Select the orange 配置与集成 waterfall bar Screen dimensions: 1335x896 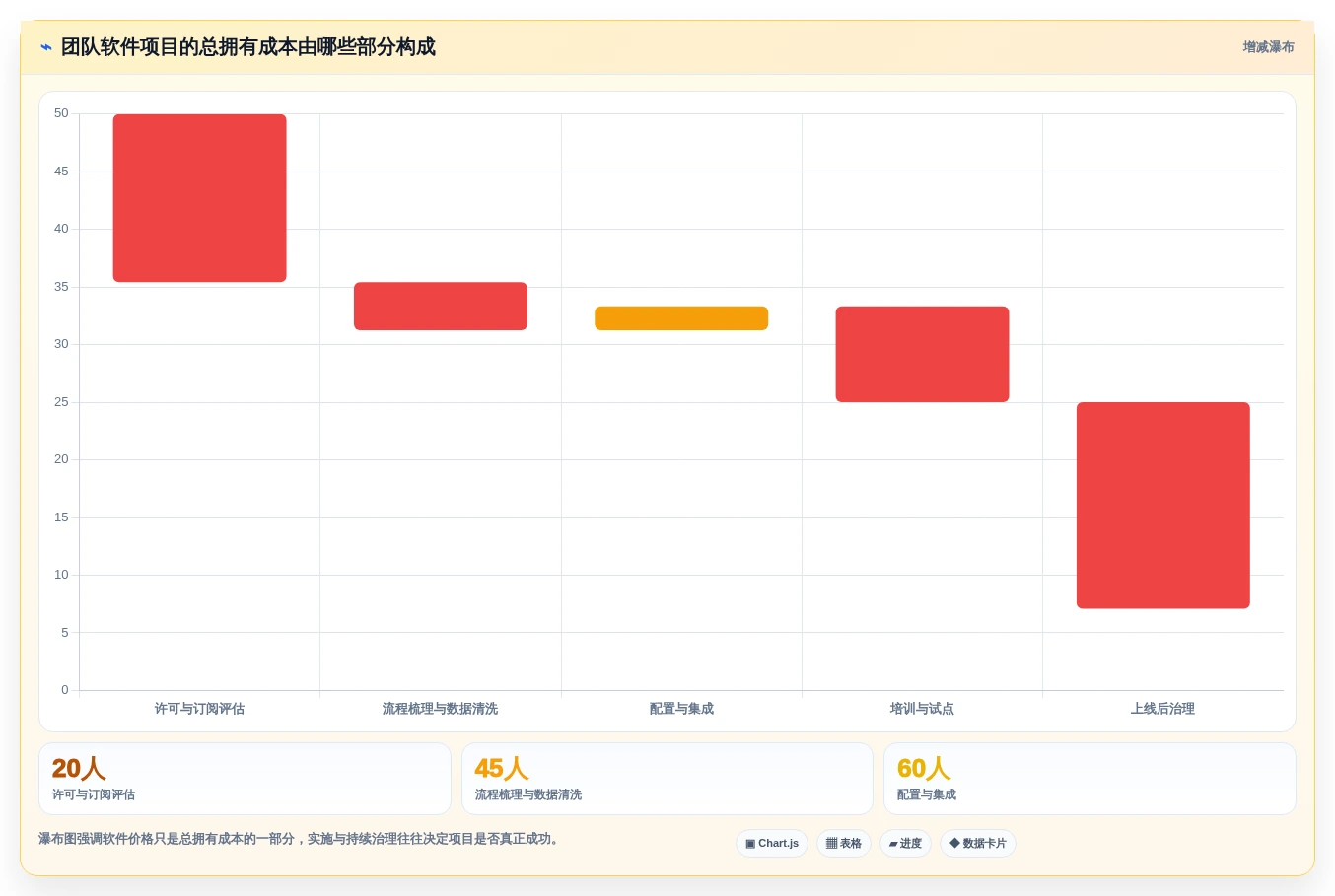coord(681,318)
